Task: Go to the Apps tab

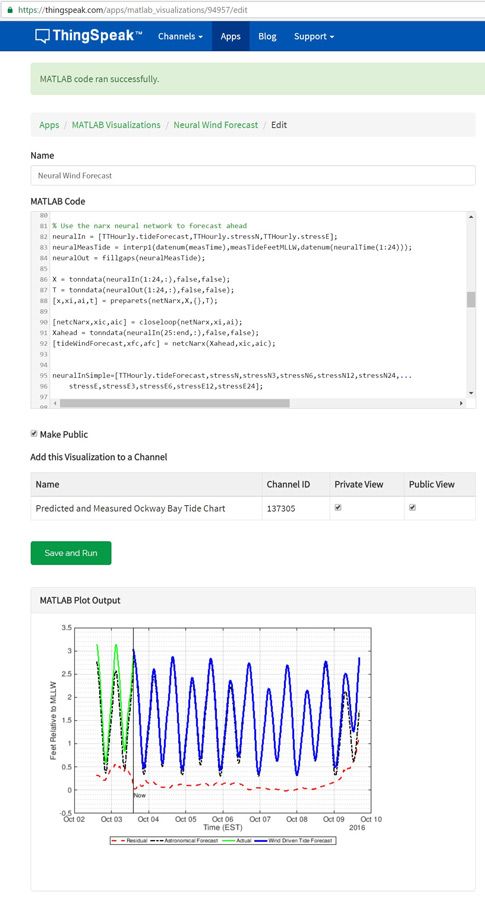Action: 230,36
